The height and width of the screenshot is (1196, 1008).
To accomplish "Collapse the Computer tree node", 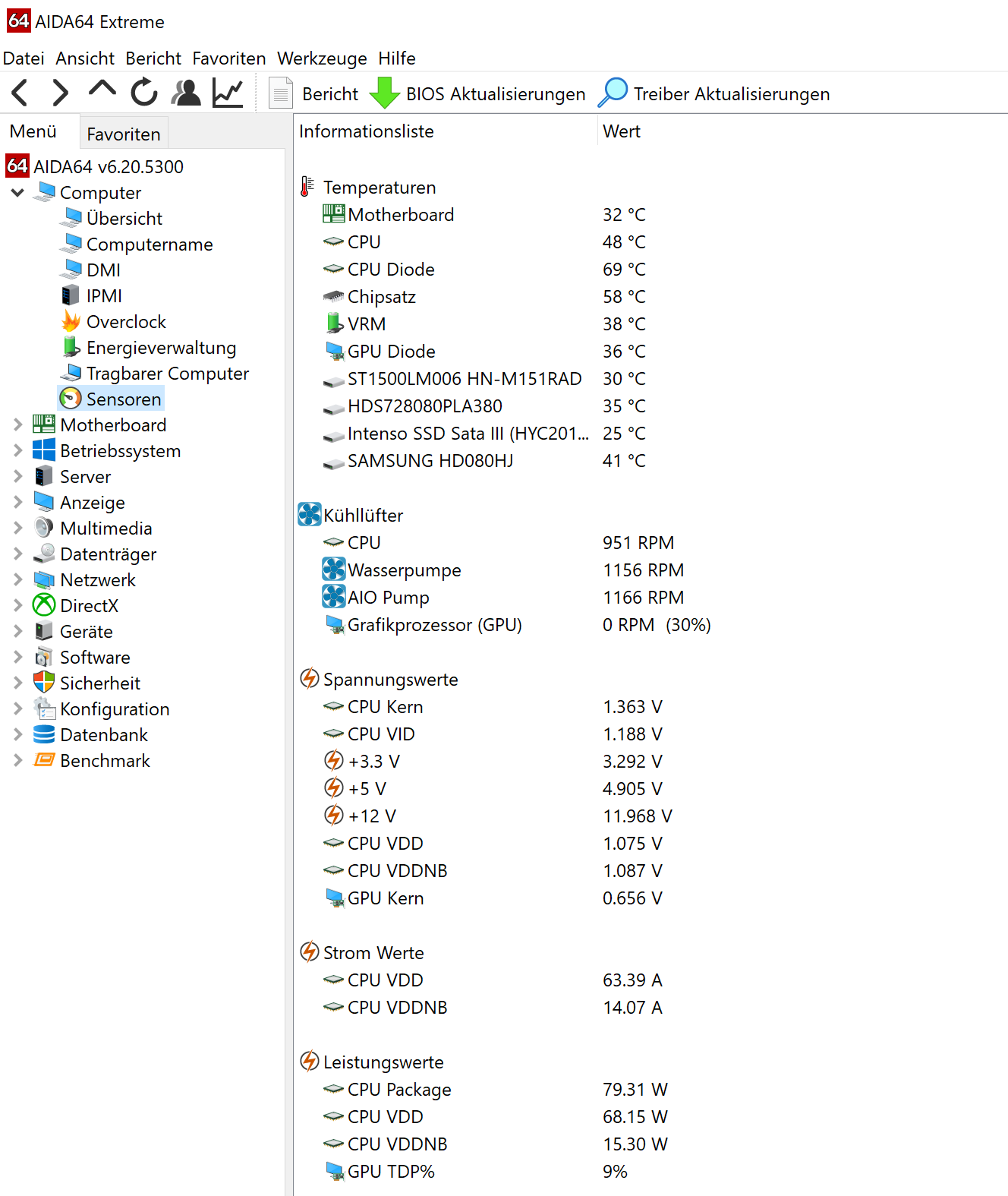I will click(x=17, y=193).
